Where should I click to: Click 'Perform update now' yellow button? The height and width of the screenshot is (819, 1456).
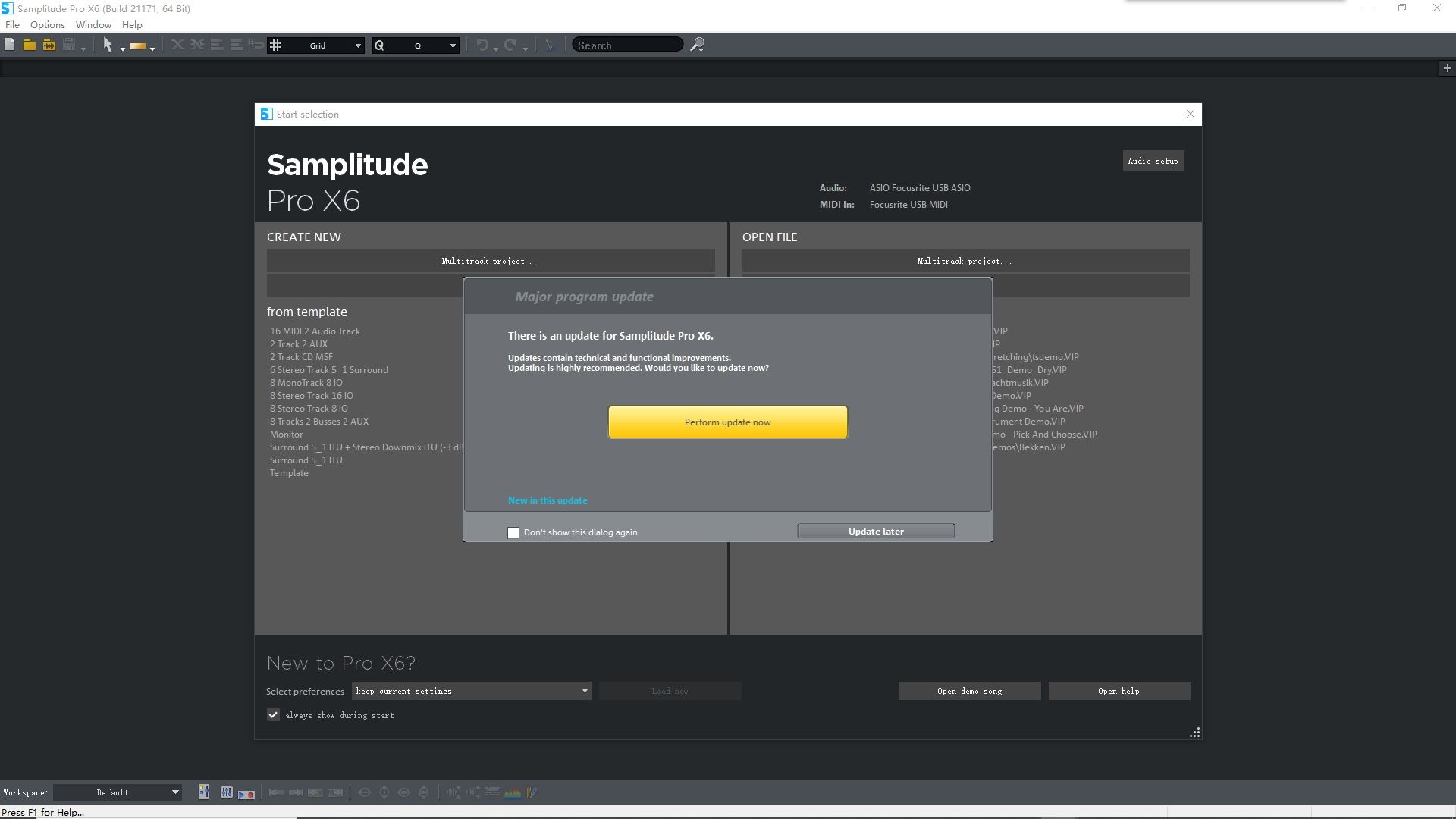pyautogui.click(x=727, y=422)
